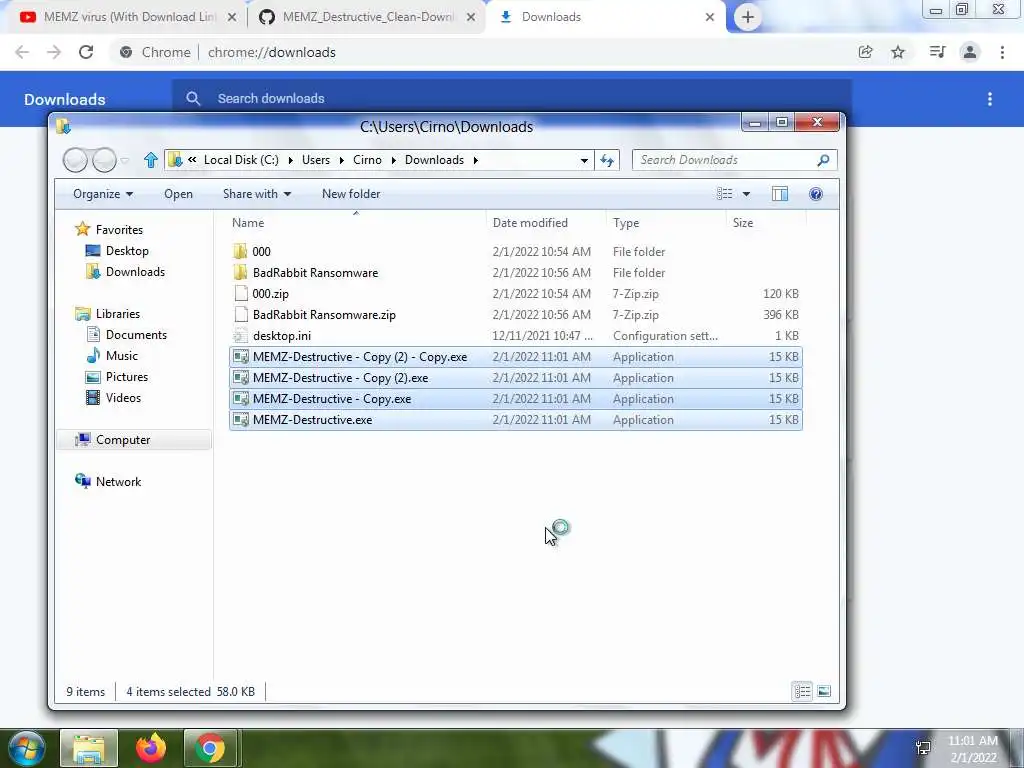The width and height of the screenshot is (1024, 768).
Task: Switch to the MEMZ virus YouTube tab
Action: click(x=128, y=17)
